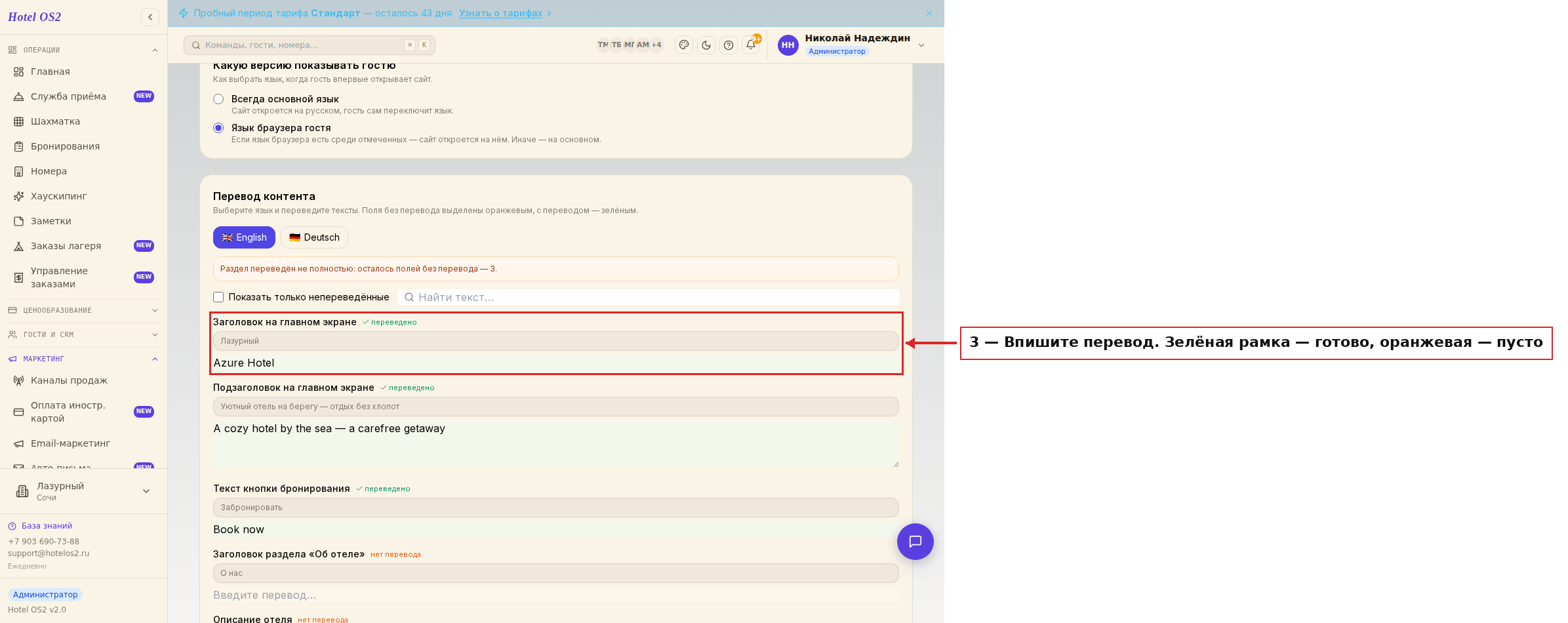Screen dimensions: 1568x623
Task: Click the НН user avatar
Action: coord(788,45)
